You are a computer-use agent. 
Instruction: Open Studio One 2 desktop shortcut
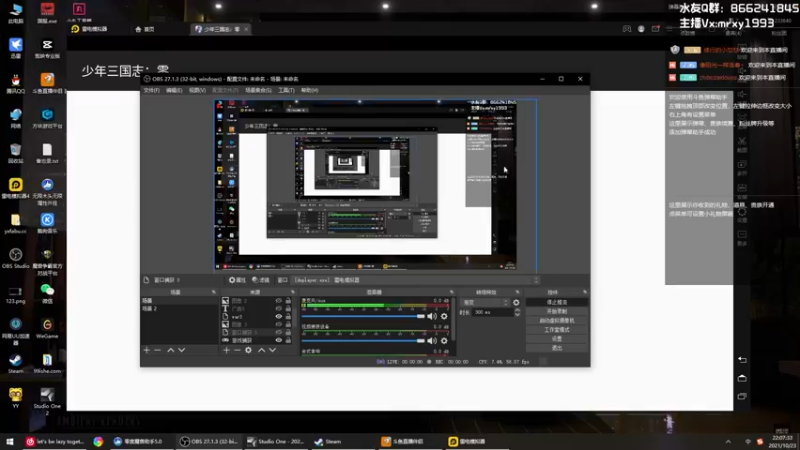point(47,401)
